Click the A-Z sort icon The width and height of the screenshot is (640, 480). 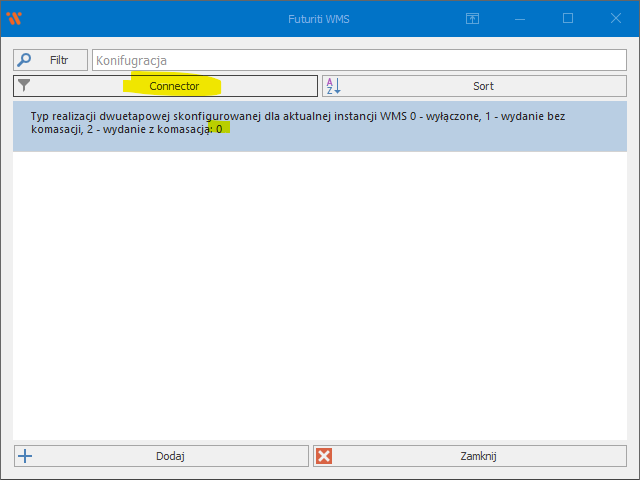334,86
